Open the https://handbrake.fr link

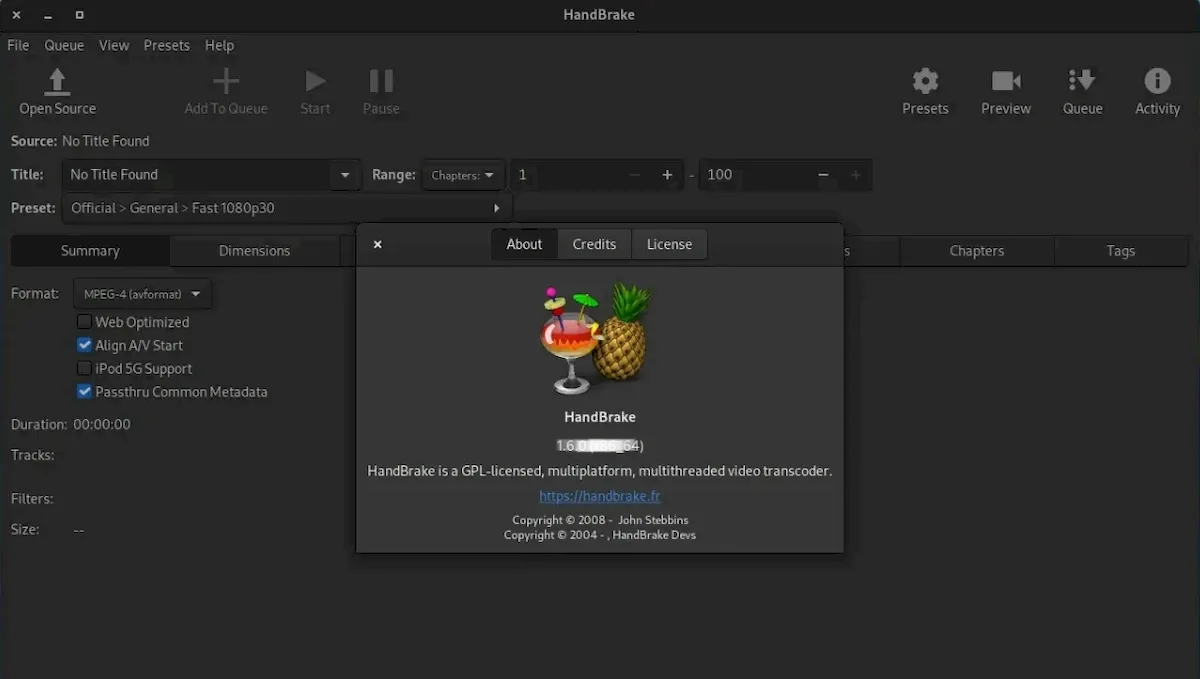tap(600, 496)
